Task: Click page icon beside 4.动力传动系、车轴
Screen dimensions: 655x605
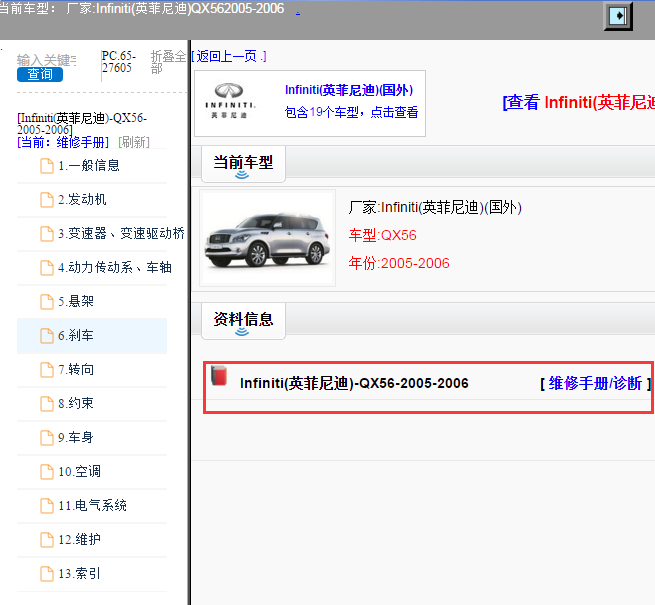Action: click(47, 268)
